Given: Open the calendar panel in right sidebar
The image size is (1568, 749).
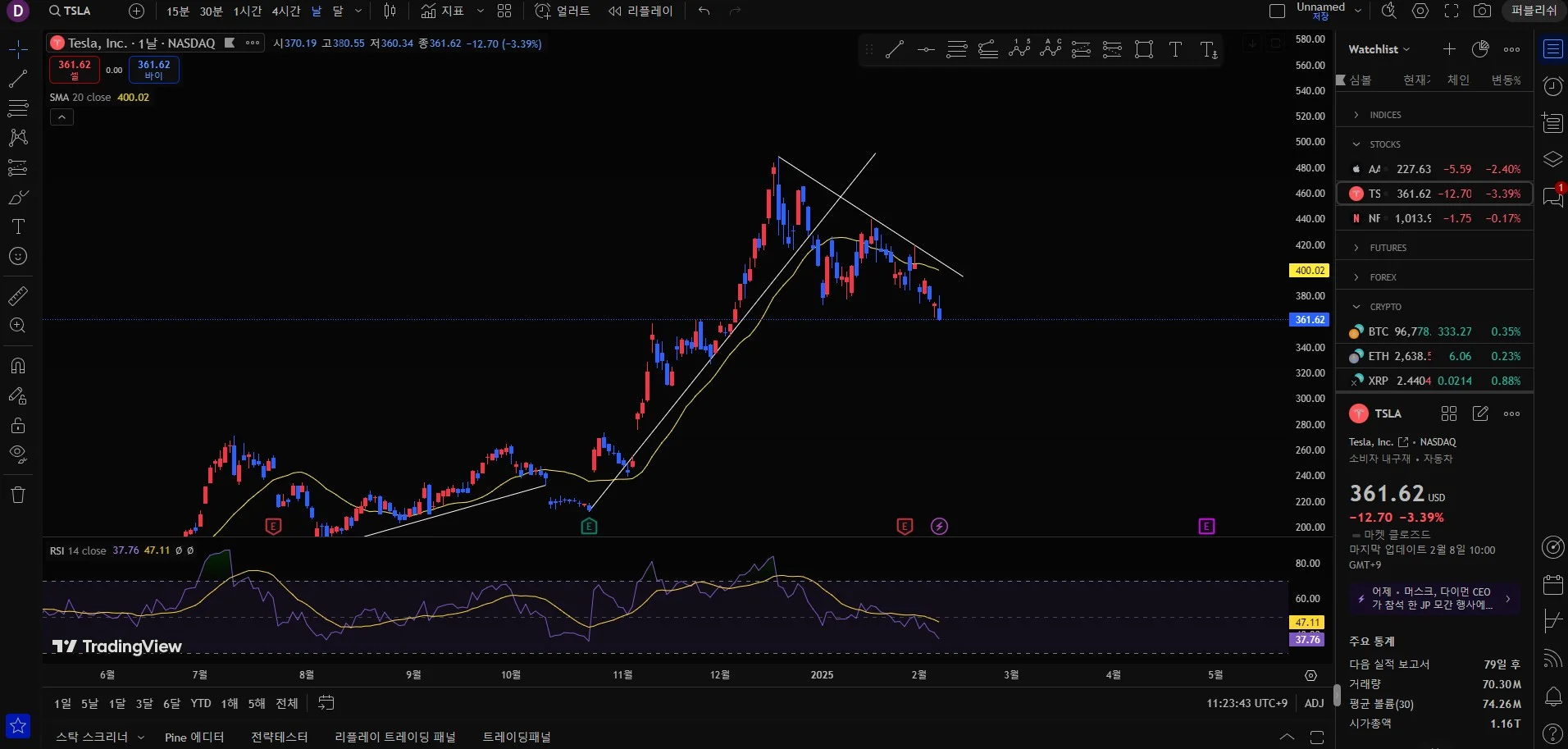Looking at the screenshot, I should click(x=1552, y=585).
